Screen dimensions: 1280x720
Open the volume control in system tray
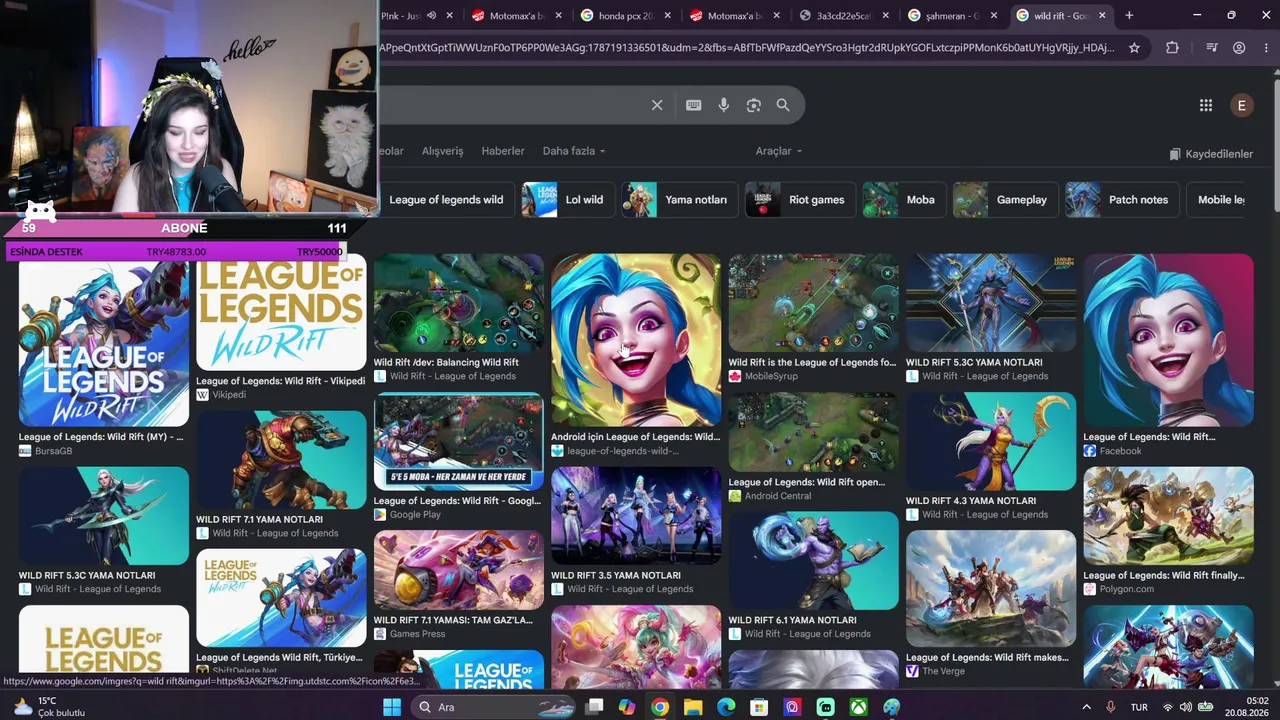click(x=1185, y=707)
